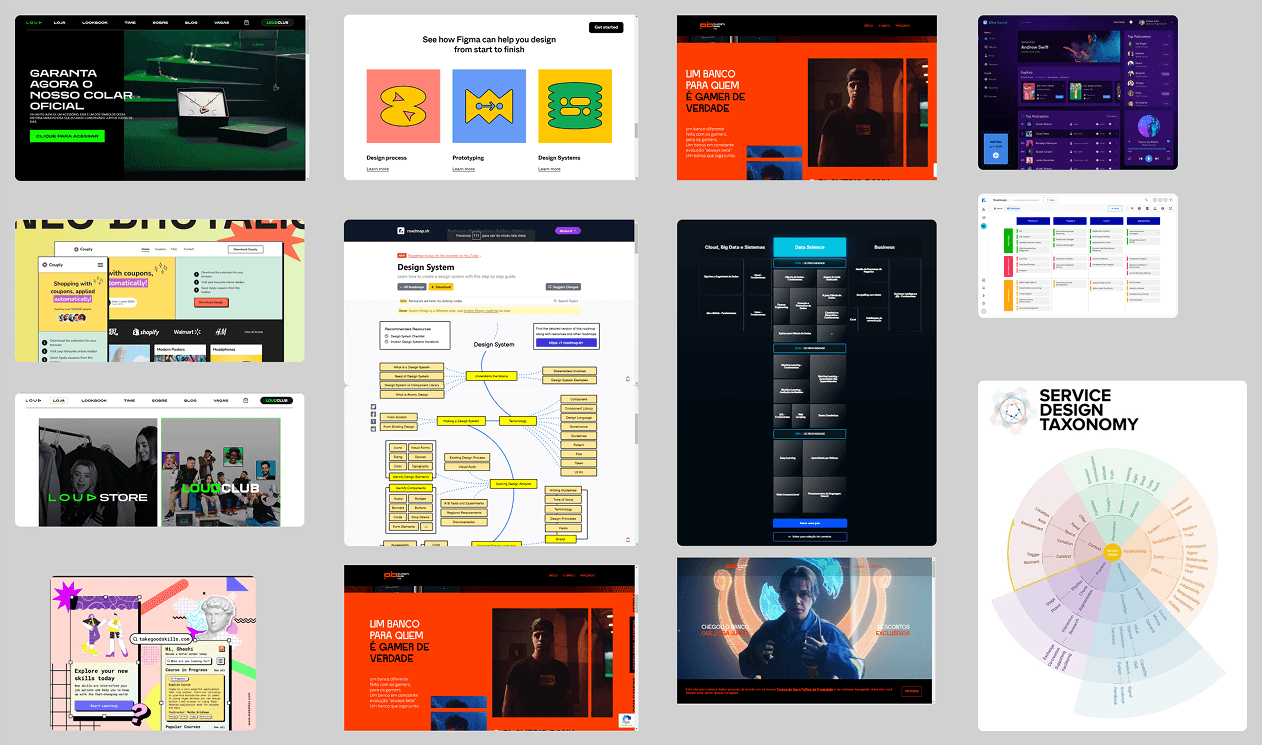Open the hamburger menu in Couply mobile mockup
The height and width of the screenshot is (745, 1262).
100,265
